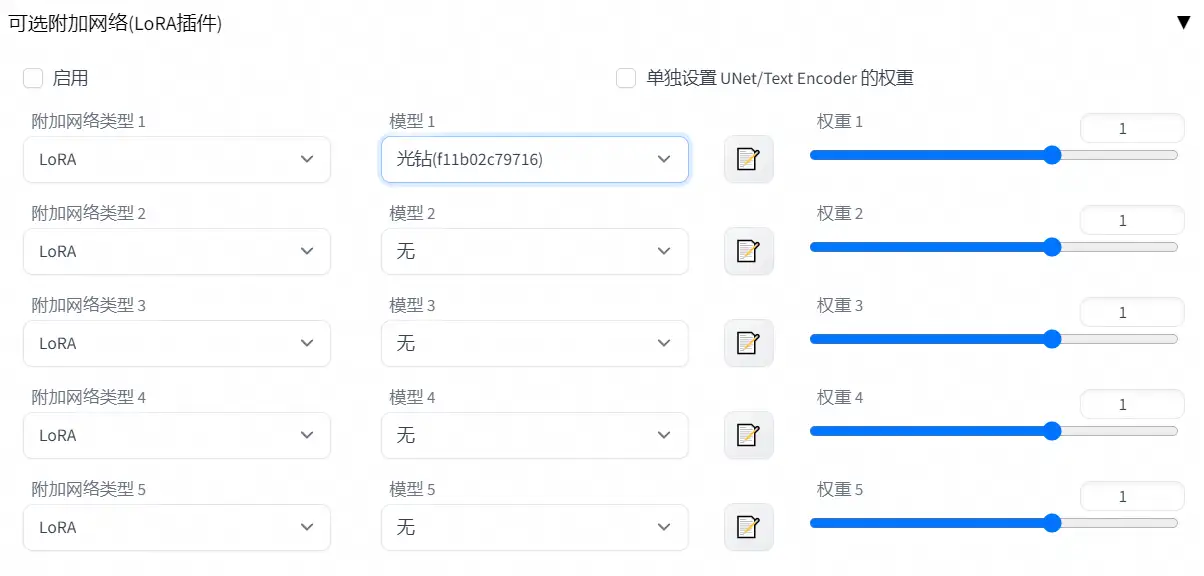Open 附加网络类型 1 LoRA dropdown
Image resolution: width=1204 pixels, height=576 pixels.
coord(177,159)
